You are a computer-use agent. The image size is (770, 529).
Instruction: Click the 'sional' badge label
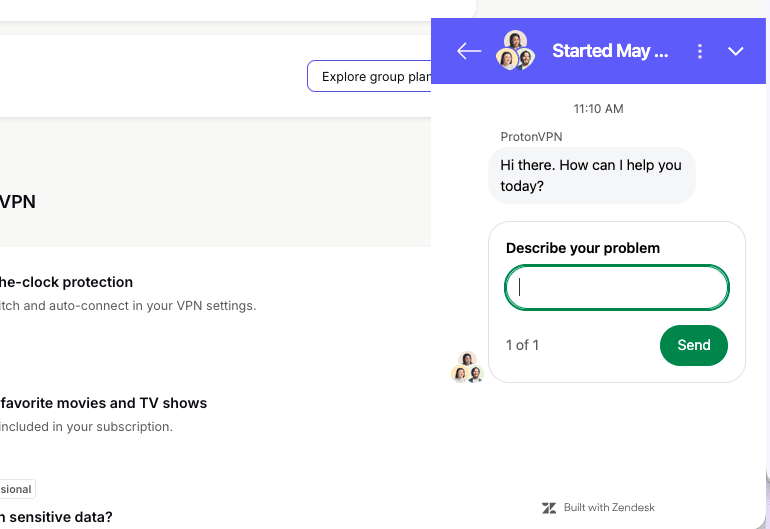click(x=16, y=489)
